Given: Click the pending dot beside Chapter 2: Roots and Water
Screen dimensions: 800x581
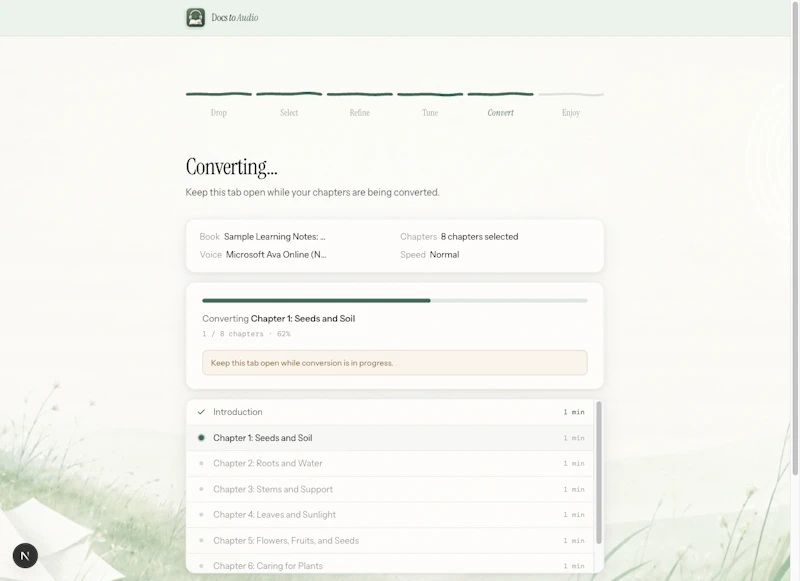Looking at the screenshot, I should click(201, 463).
